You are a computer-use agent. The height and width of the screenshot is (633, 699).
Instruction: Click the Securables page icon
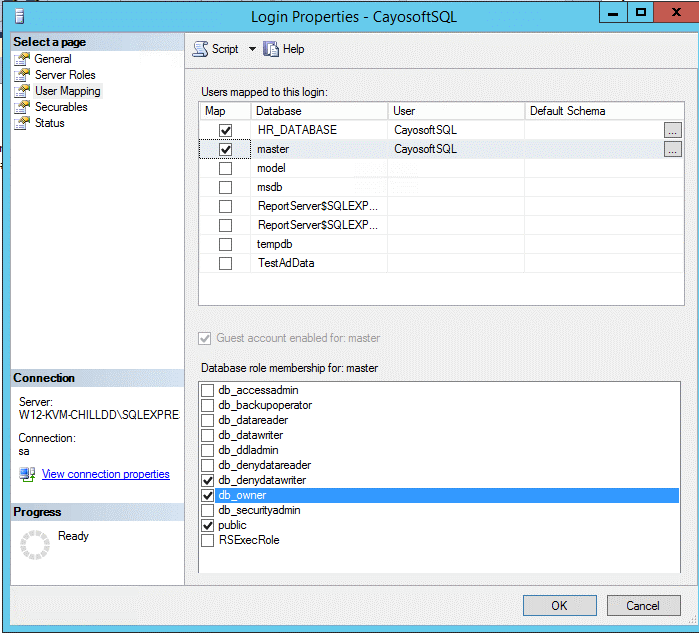point(22,107)
